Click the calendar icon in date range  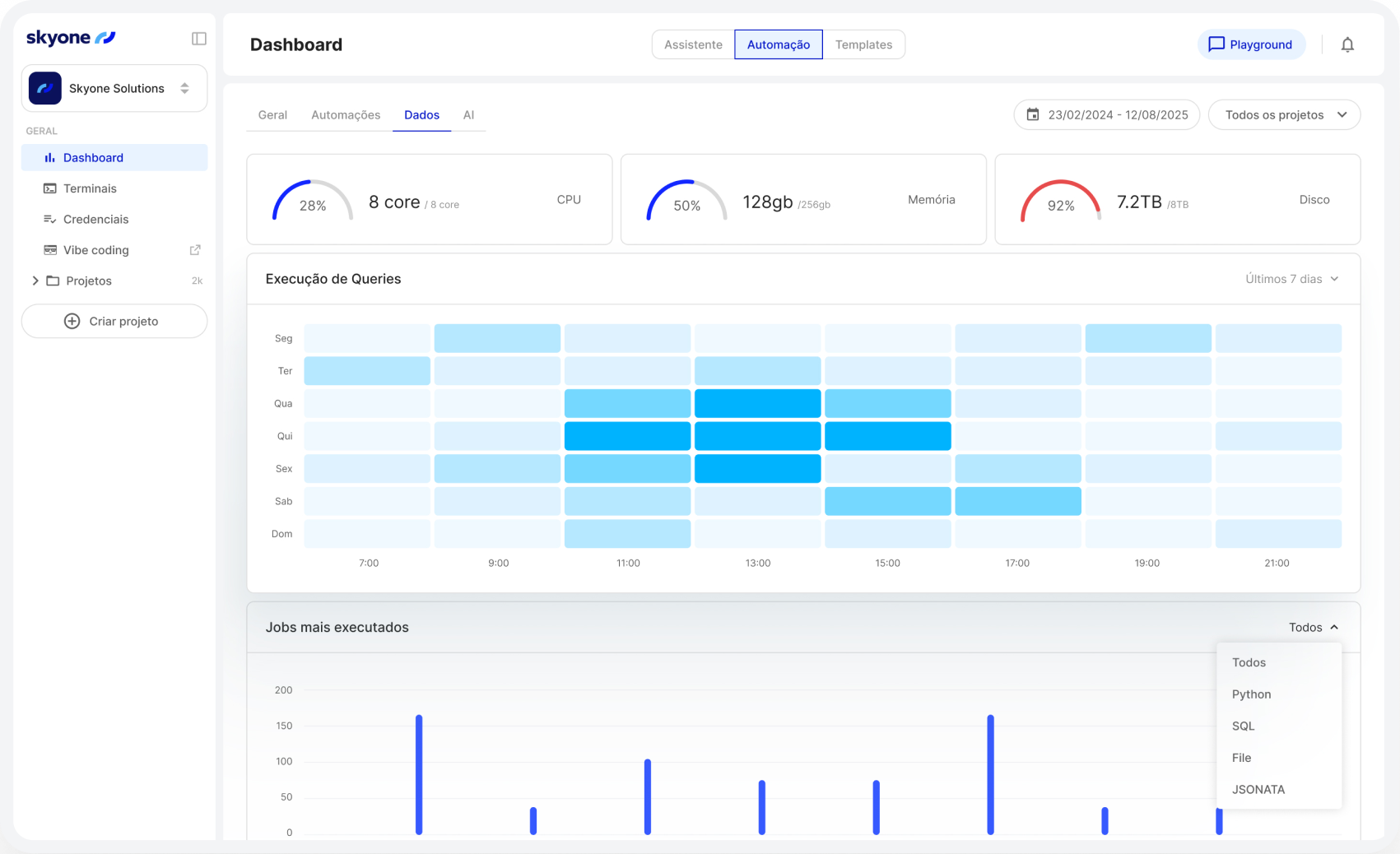[1033, 114]
